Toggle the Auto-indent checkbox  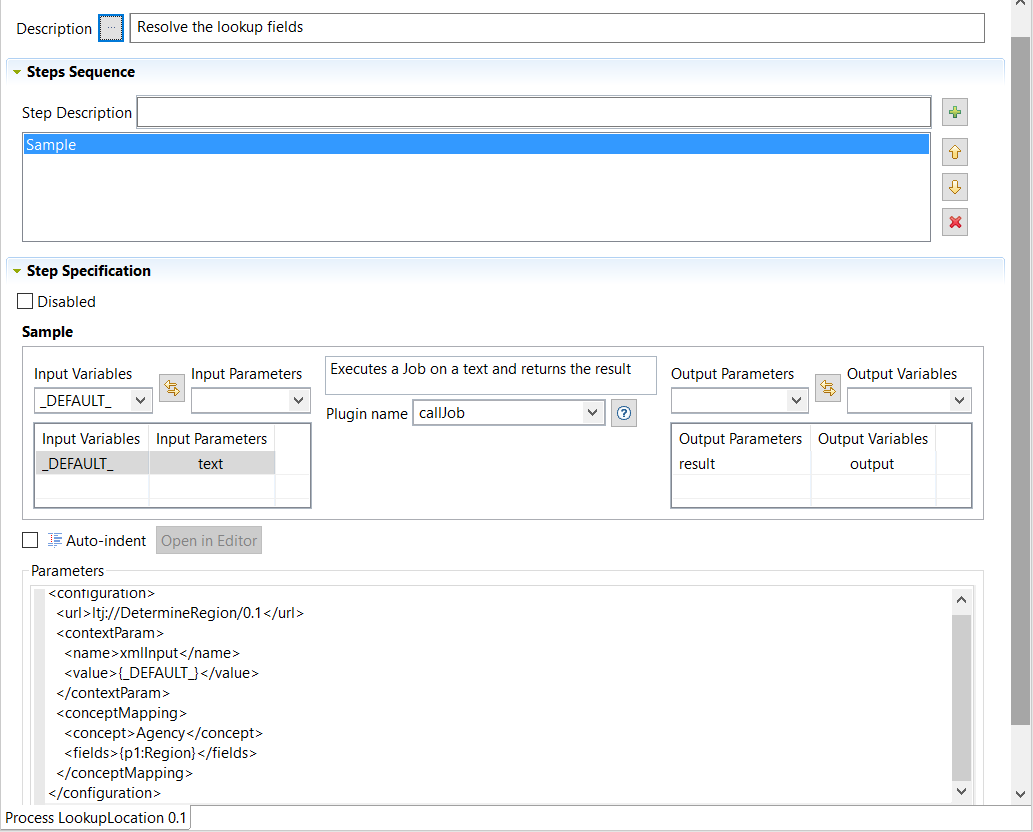click(30, 540)
